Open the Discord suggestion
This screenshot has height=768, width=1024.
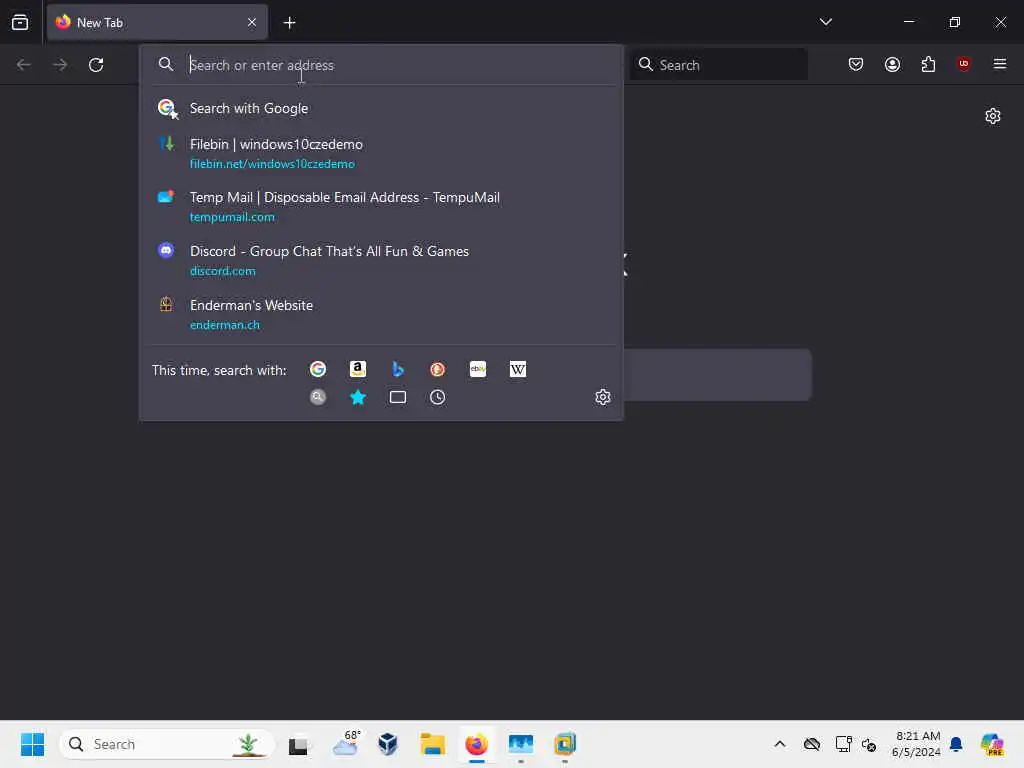pos(381,260)
